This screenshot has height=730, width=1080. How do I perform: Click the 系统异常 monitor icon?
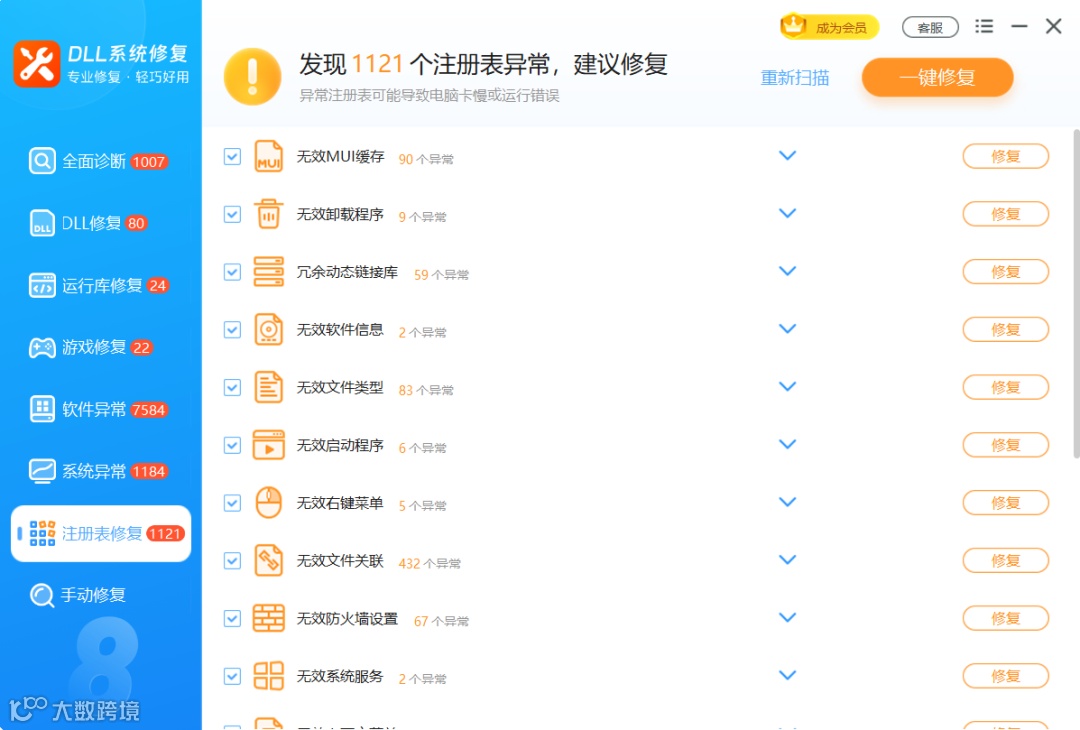[x=42, y=471]
